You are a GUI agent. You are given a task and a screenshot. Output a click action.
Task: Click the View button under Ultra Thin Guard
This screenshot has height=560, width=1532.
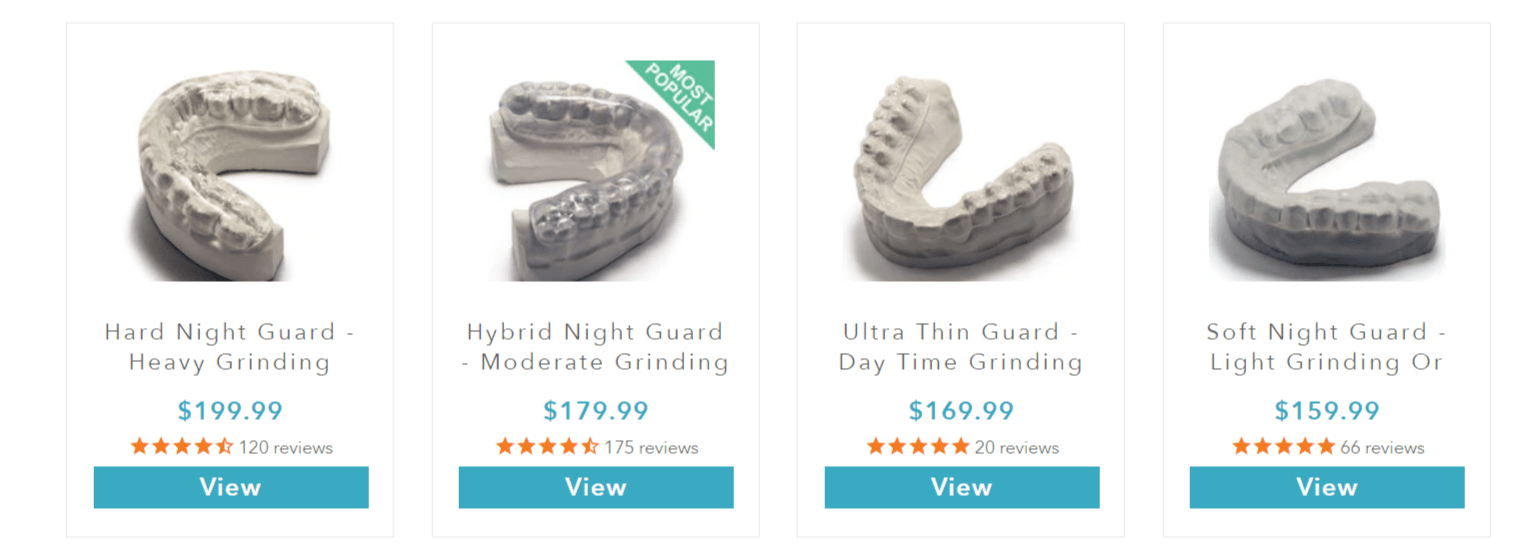[x=962, y=487]
